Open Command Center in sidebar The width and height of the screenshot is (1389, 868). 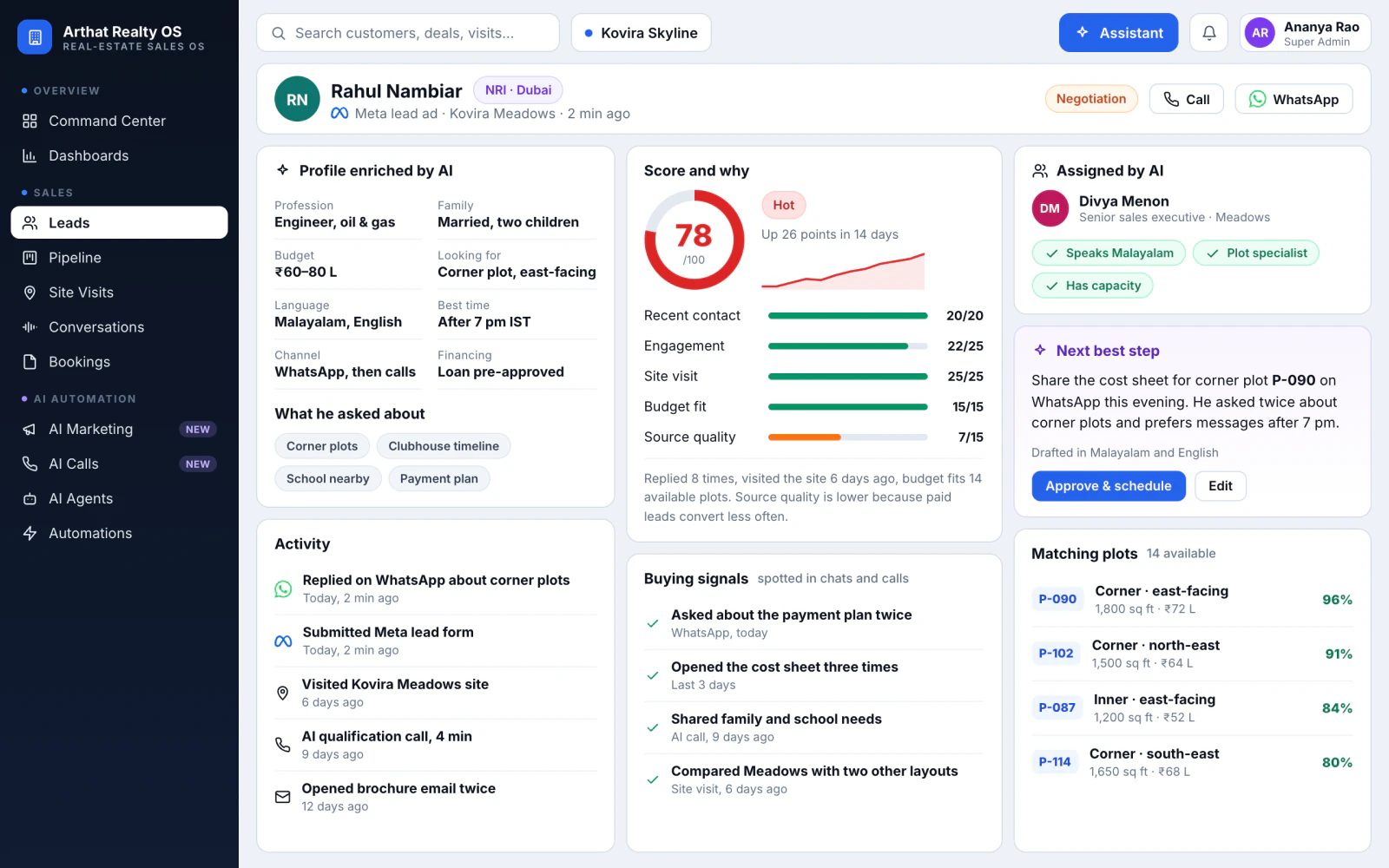(119, 121)
